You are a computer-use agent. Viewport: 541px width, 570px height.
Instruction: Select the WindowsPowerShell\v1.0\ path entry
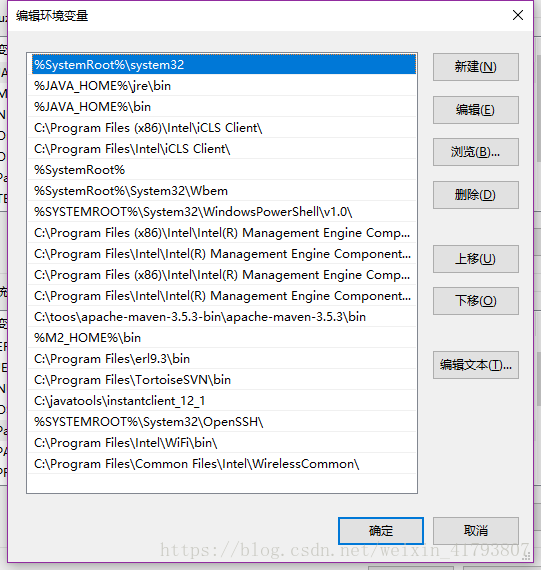pyautogui.click(x=222, y=212)
